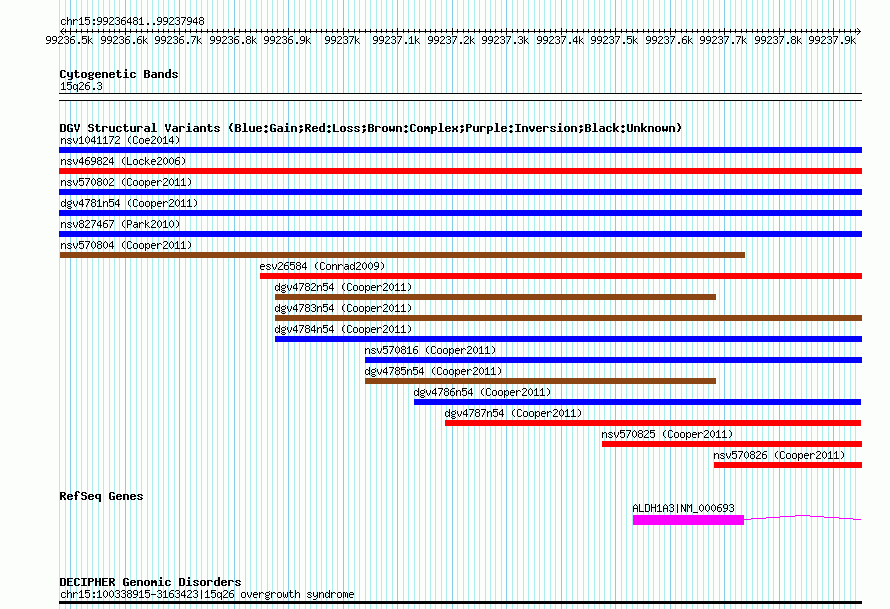
Task: Click the nsv1041172 (Coe2014) blue variant bar
Action: coord(460,150)
